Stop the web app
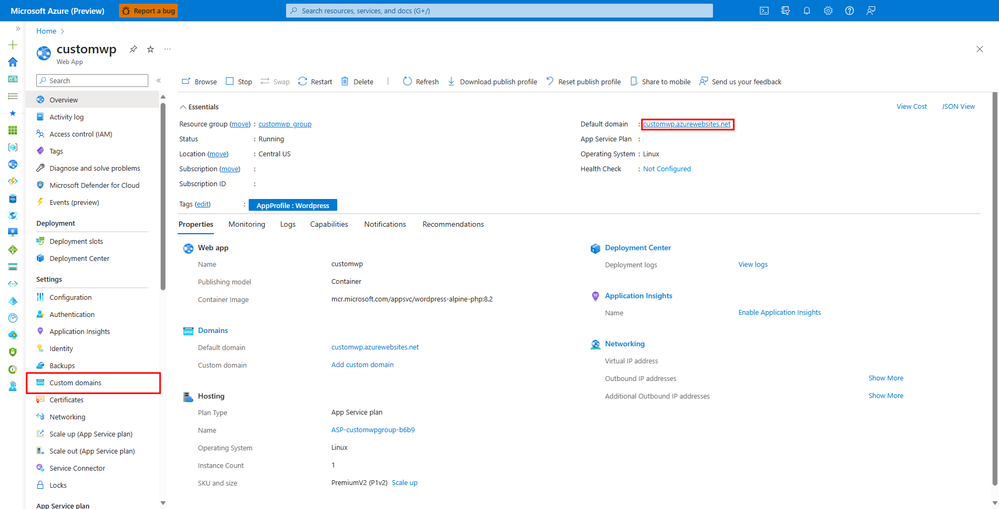The image size is (999, 509). [239, 82]
